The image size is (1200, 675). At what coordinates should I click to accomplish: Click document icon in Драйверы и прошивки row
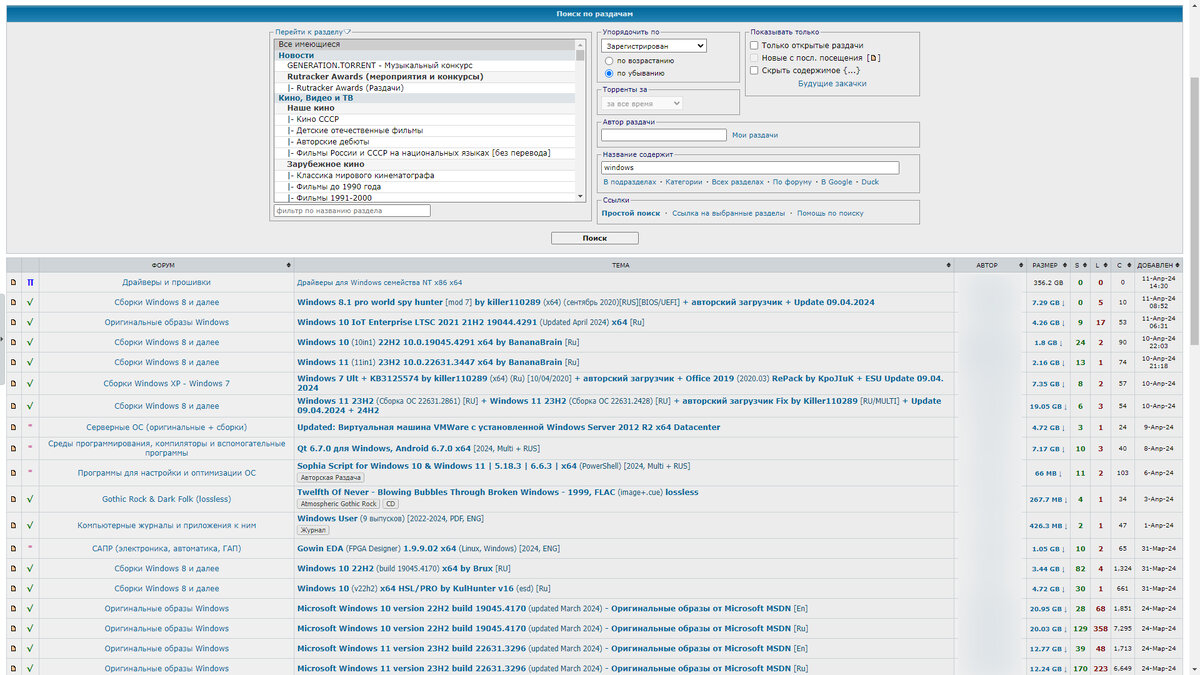[14, 283]
